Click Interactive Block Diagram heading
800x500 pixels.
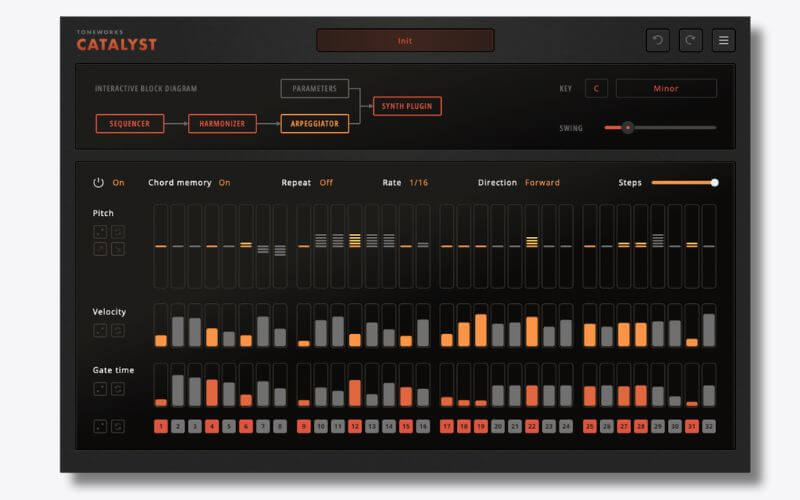tap(146, 88)
